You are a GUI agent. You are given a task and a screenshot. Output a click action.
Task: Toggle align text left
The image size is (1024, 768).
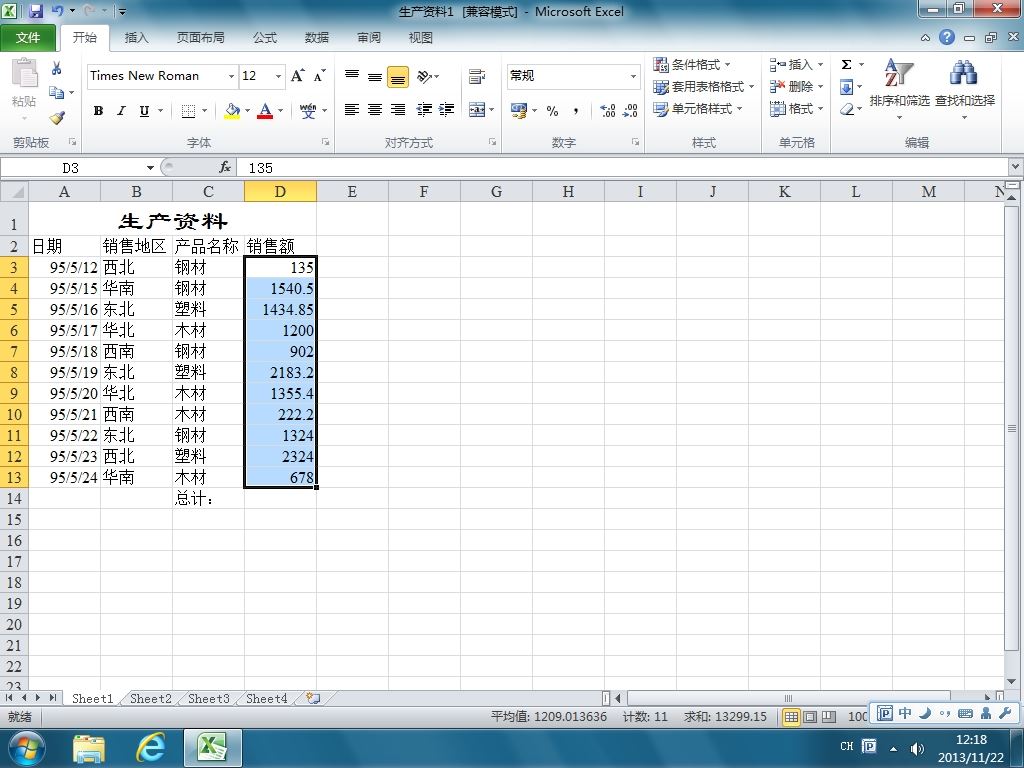tap(352, 110)
